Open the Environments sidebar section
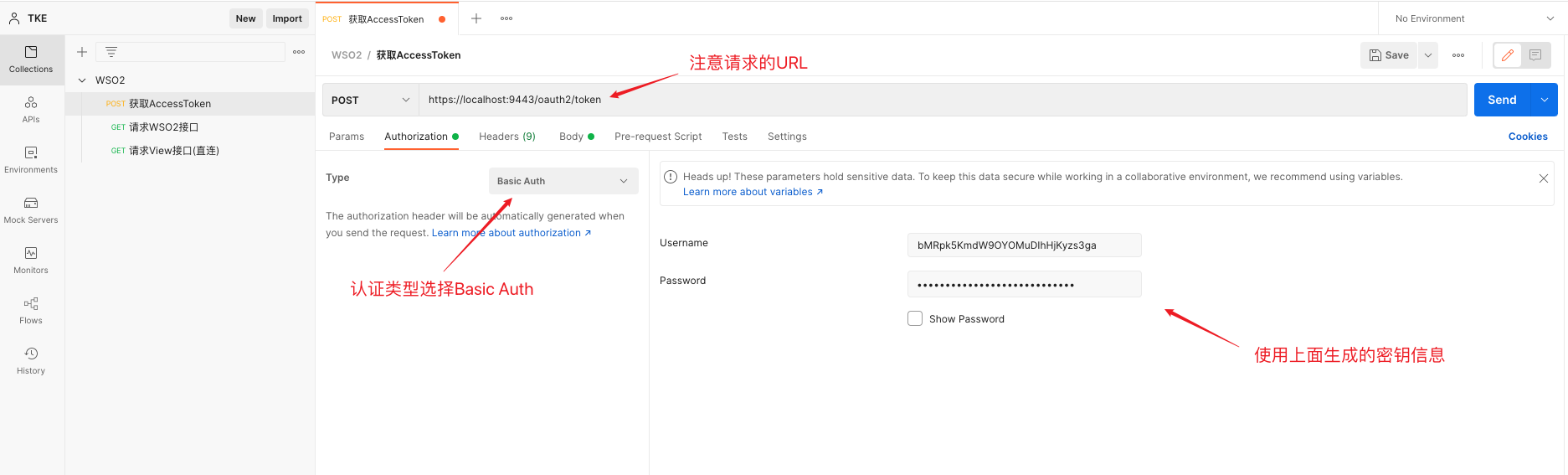Viewport: 1568px width, 475px height. pyautogui.click(x=31, y=160)
